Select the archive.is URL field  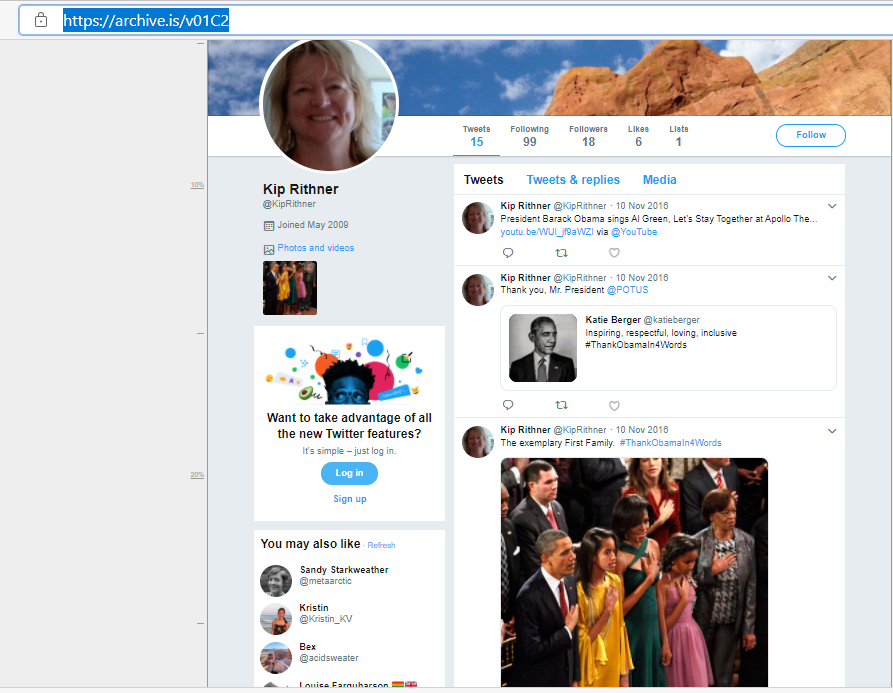pyautogui.click(x=456, y=20)
